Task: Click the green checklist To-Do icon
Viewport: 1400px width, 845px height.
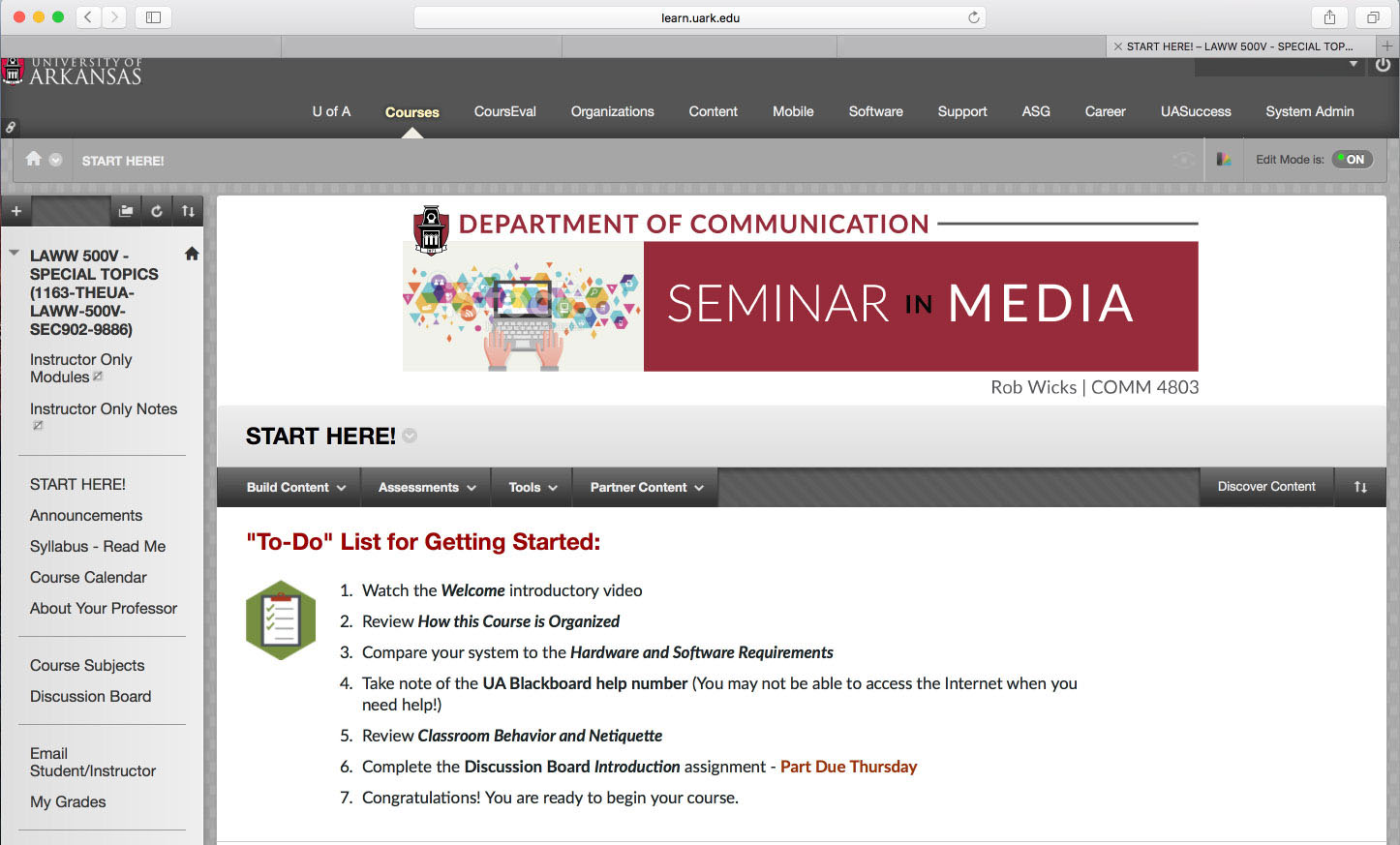Action: pos(281,619)
